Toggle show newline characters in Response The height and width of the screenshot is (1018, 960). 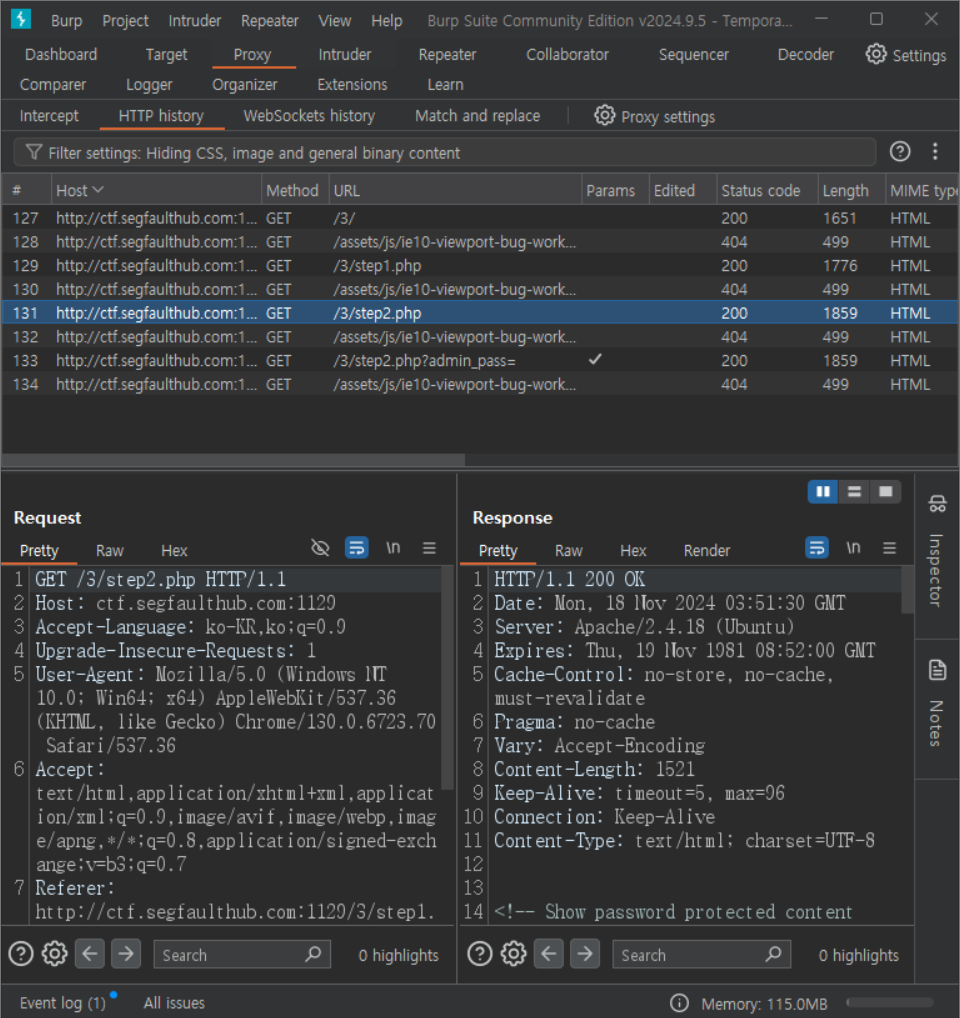coord(853,548)
